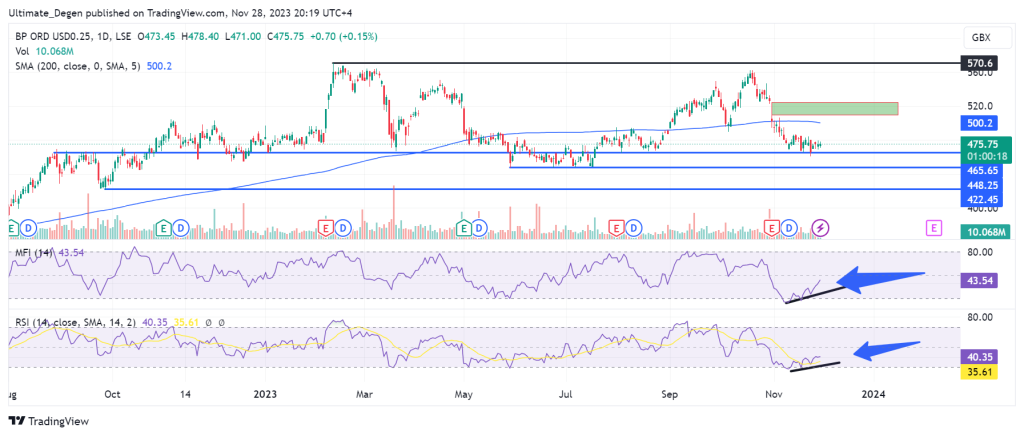This screenshot has width=1024, height=436.
Task: Click the pink upcoming earnings E marker near 2024
Action: (934, 228)
